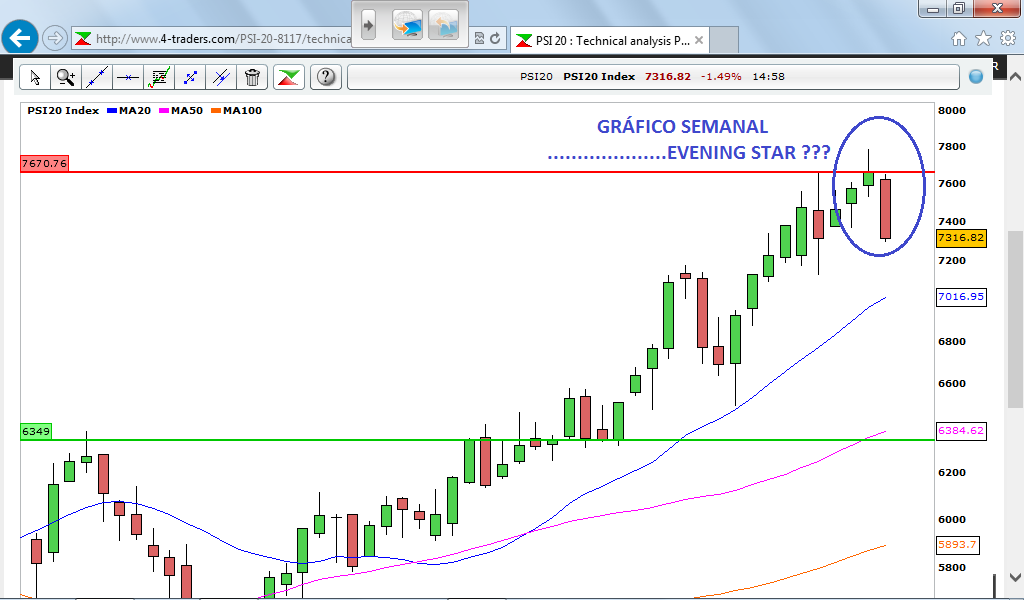Click the MA50 value 6384.62 label
The height and width of the screenshot is (600, 1024).
(961, 431)
